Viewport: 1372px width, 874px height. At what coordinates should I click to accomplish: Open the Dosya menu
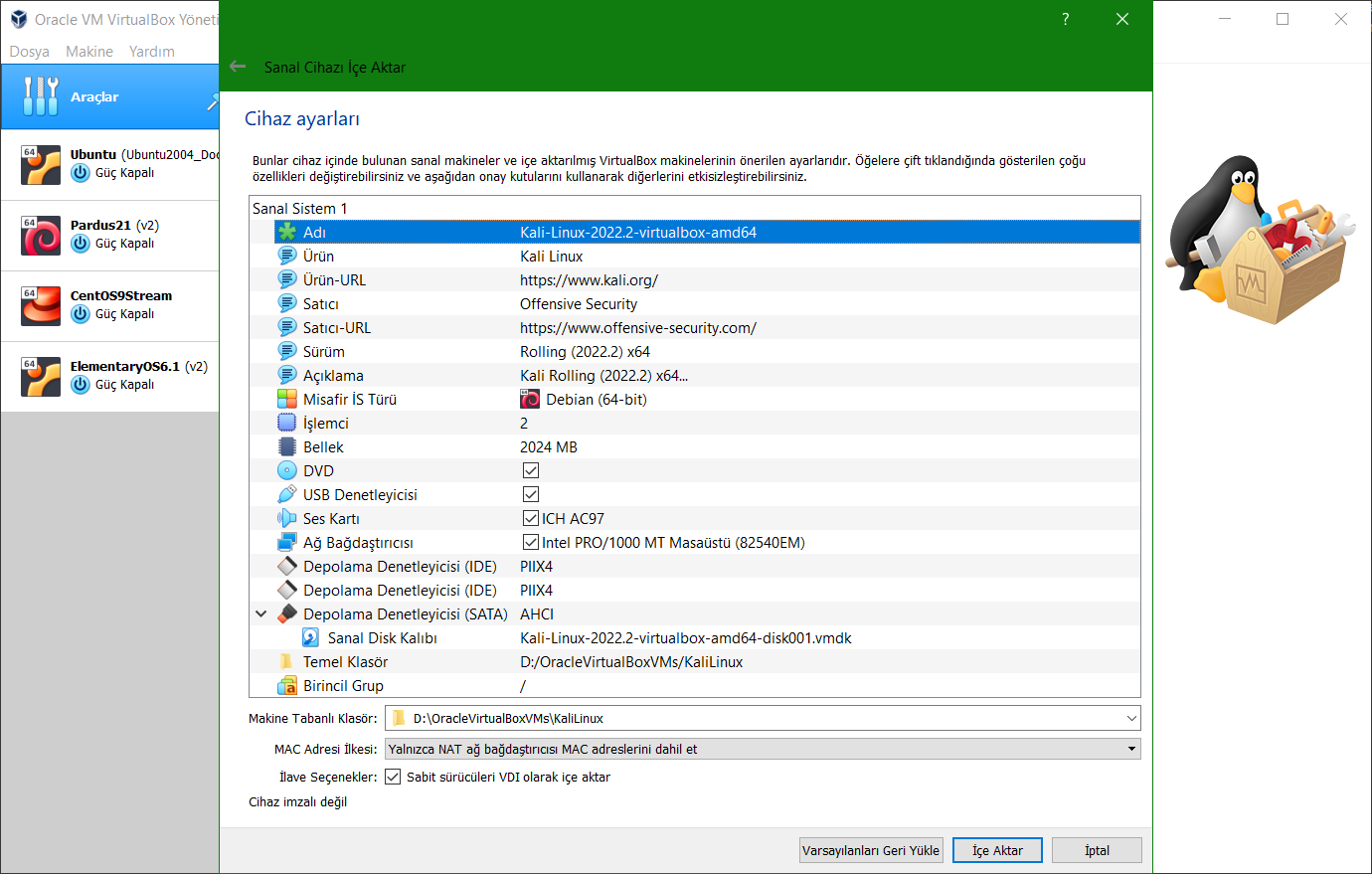point(29,51)
